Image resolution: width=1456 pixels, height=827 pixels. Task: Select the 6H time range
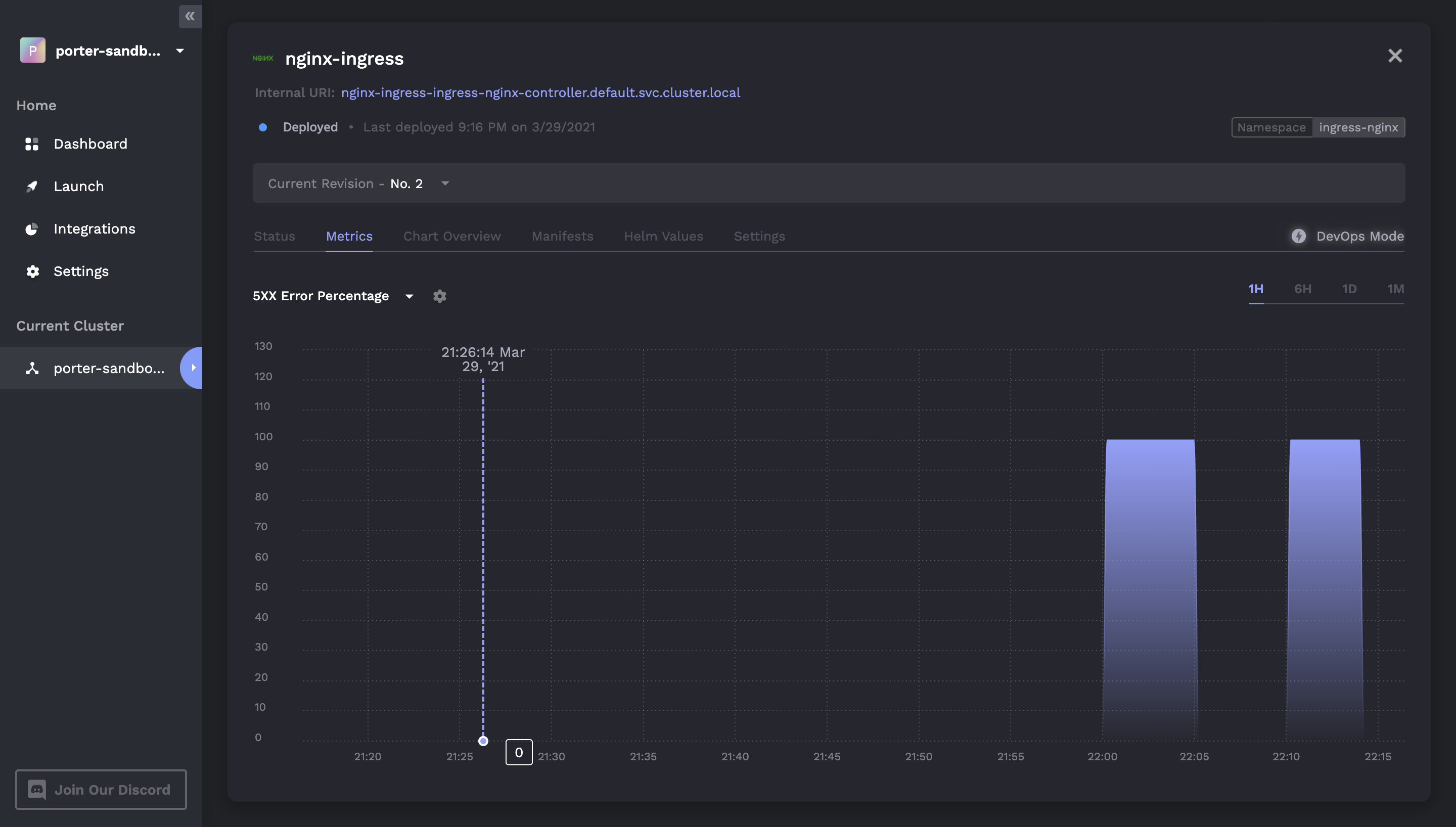1302,289
